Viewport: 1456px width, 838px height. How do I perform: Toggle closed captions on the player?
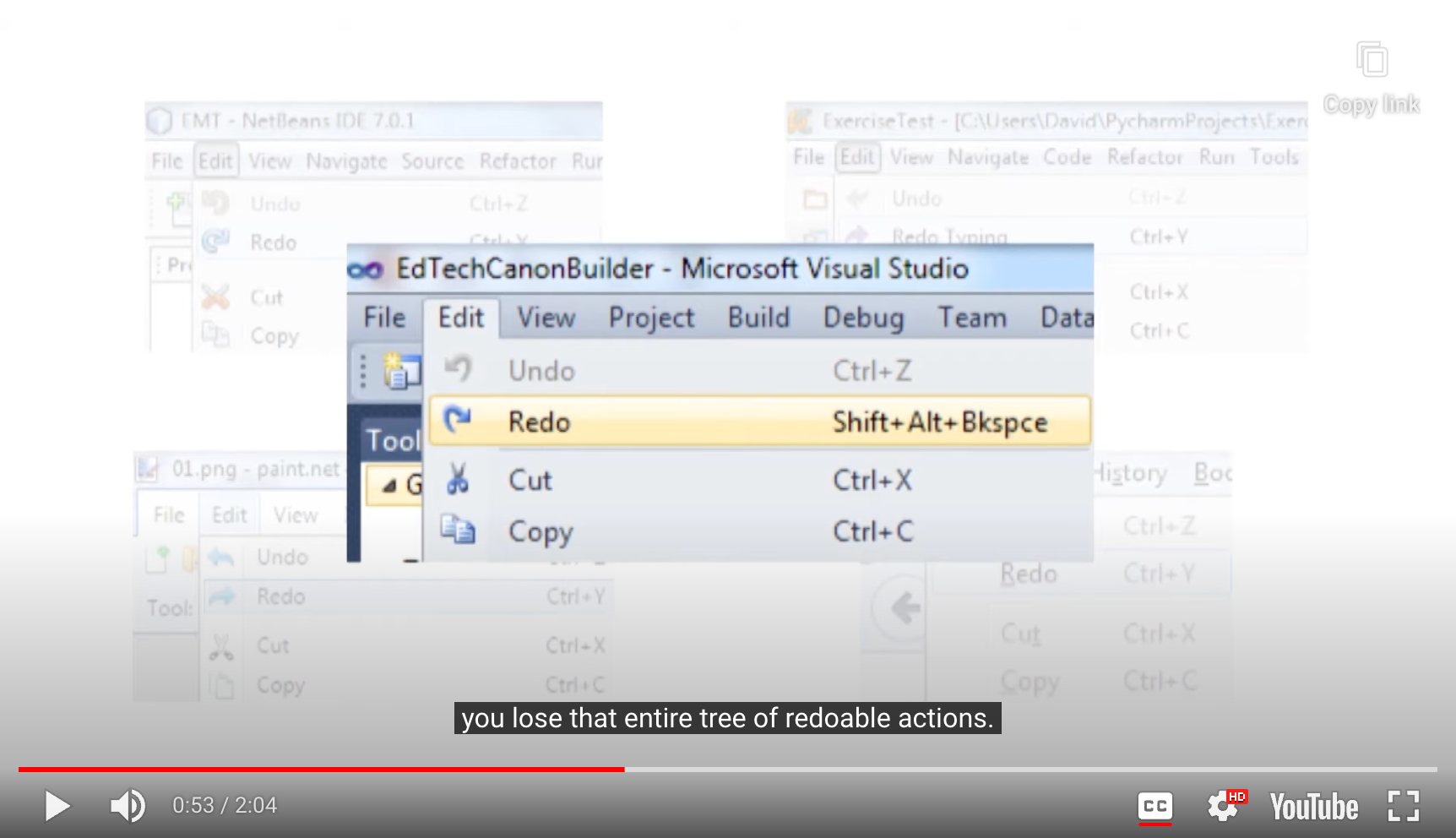(1154, 806)
